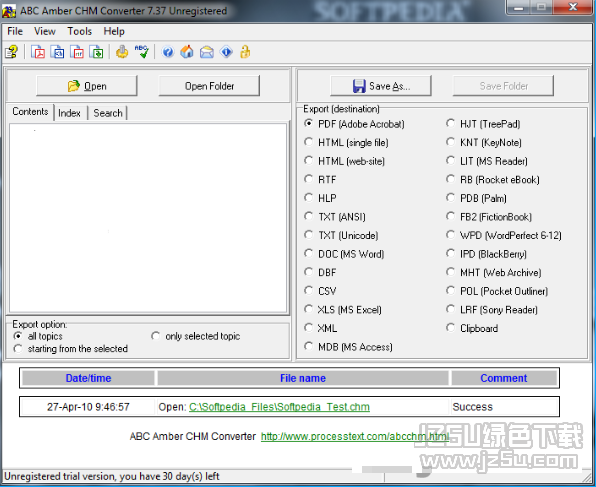Screen dimensions: 596x487
Task: Open the Softpedia_Test.chm file link
Action: (279, 407)
